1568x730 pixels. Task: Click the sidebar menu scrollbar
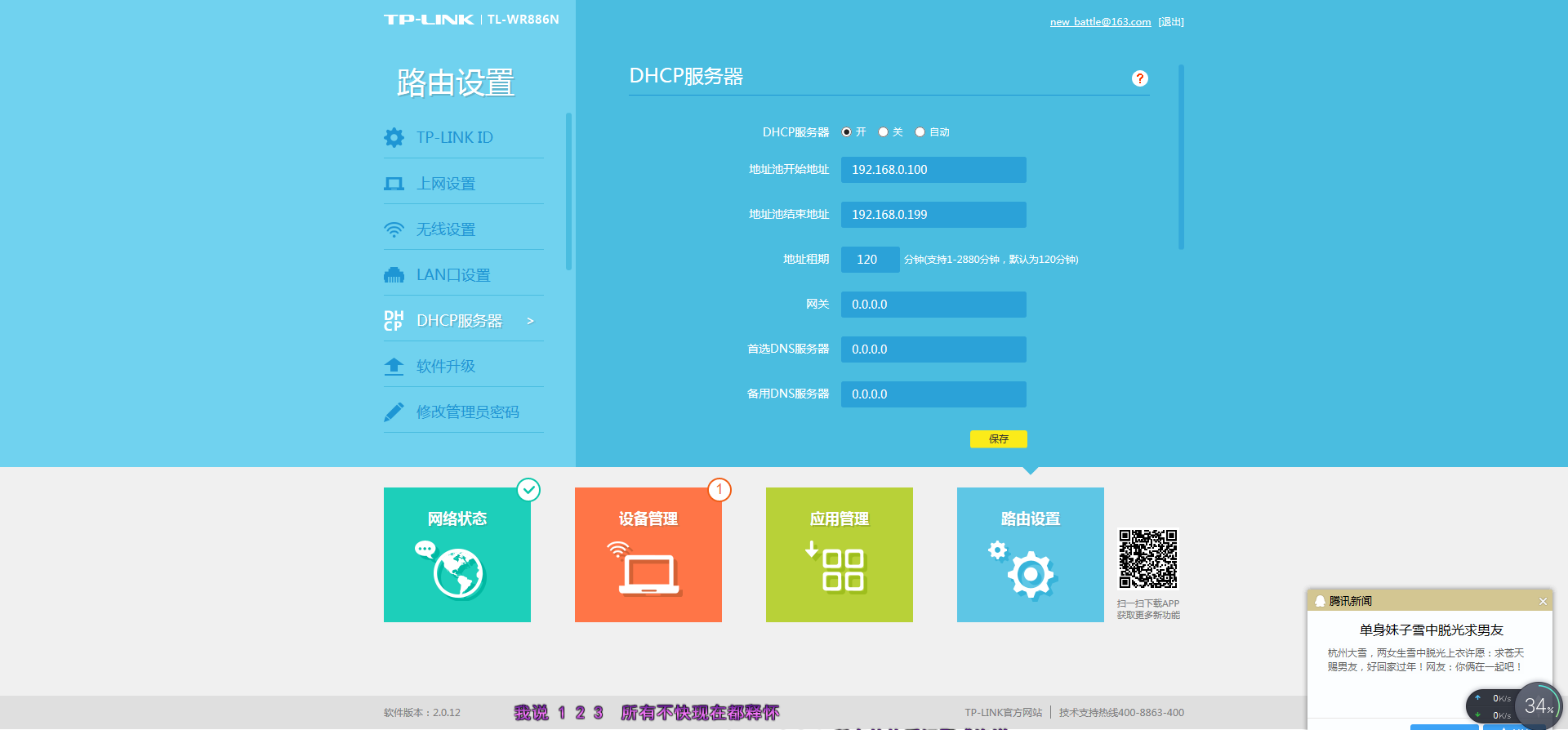[568, 191]
